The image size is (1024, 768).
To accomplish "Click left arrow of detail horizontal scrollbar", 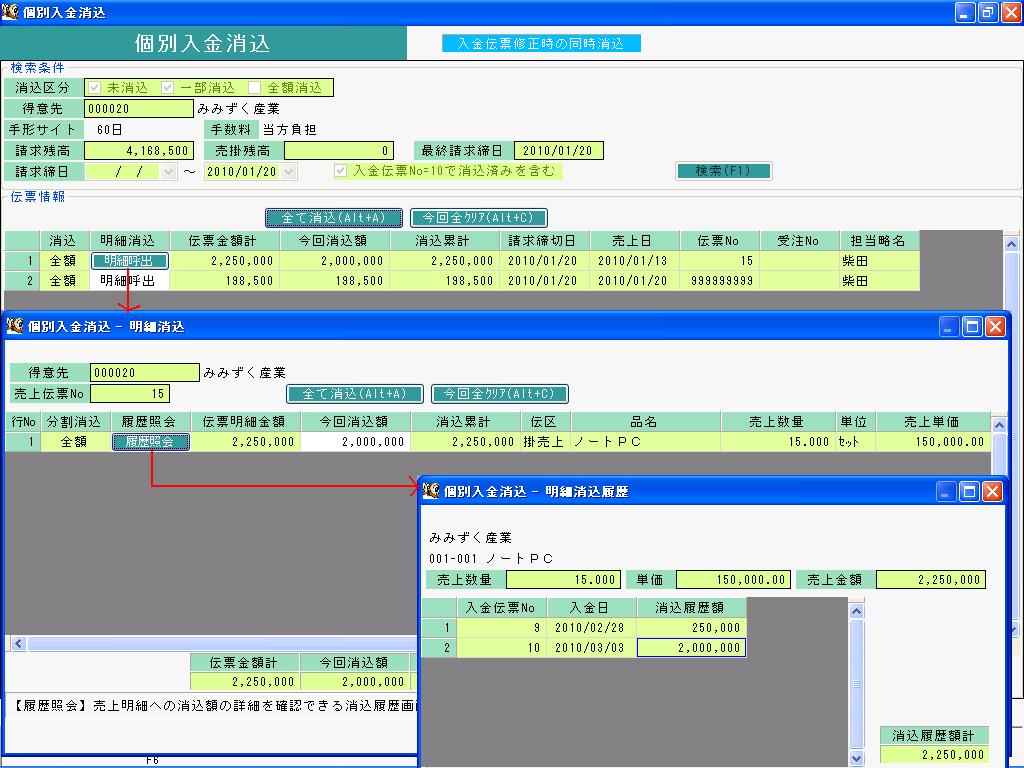I will tap(18, 644).
